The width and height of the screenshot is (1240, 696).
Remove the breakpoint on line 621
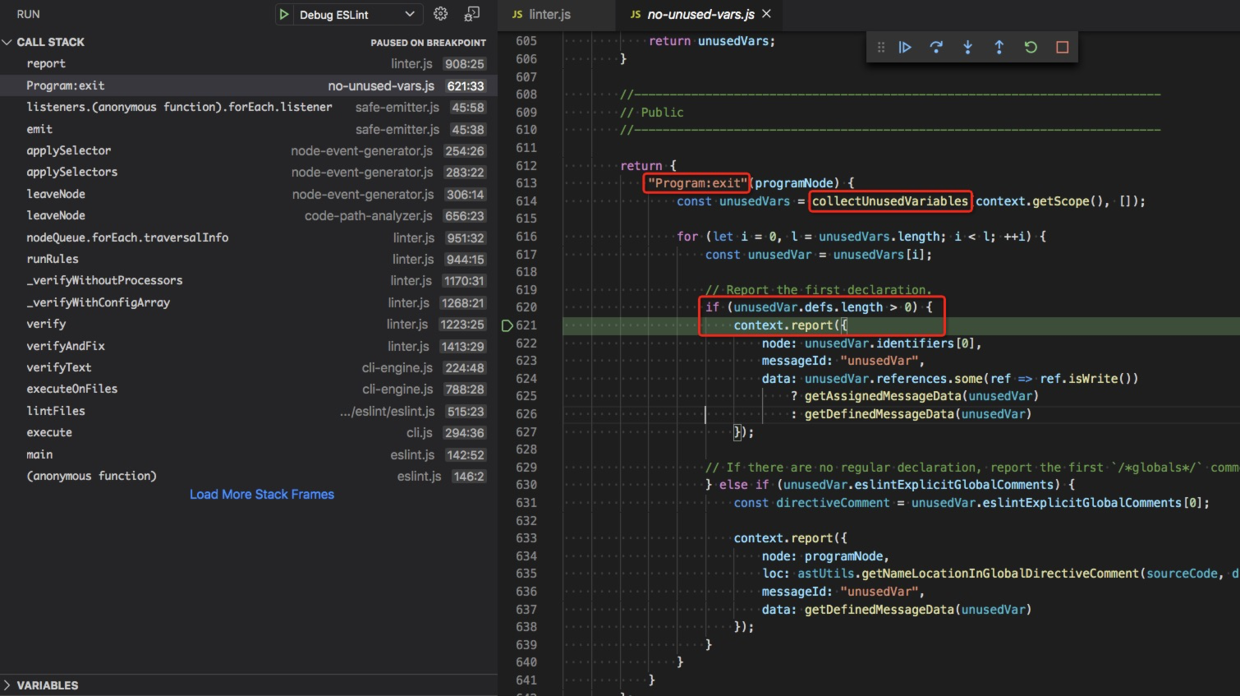point(509,324)
